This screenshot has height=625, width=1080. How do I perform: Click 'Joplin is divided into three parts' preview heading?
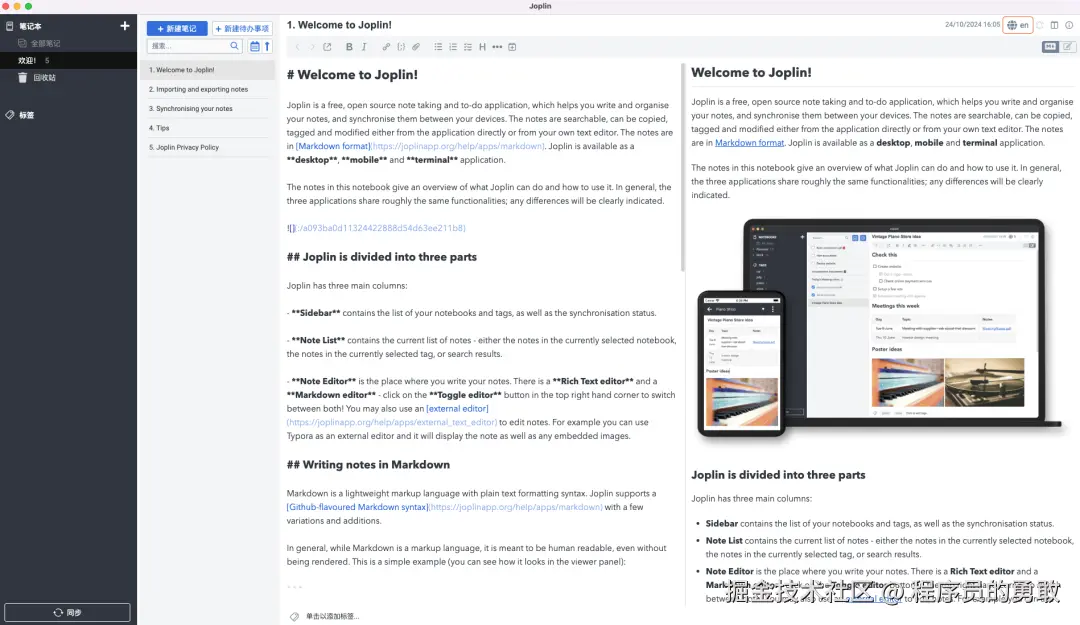pyautogui.click(x=778, y=475)
